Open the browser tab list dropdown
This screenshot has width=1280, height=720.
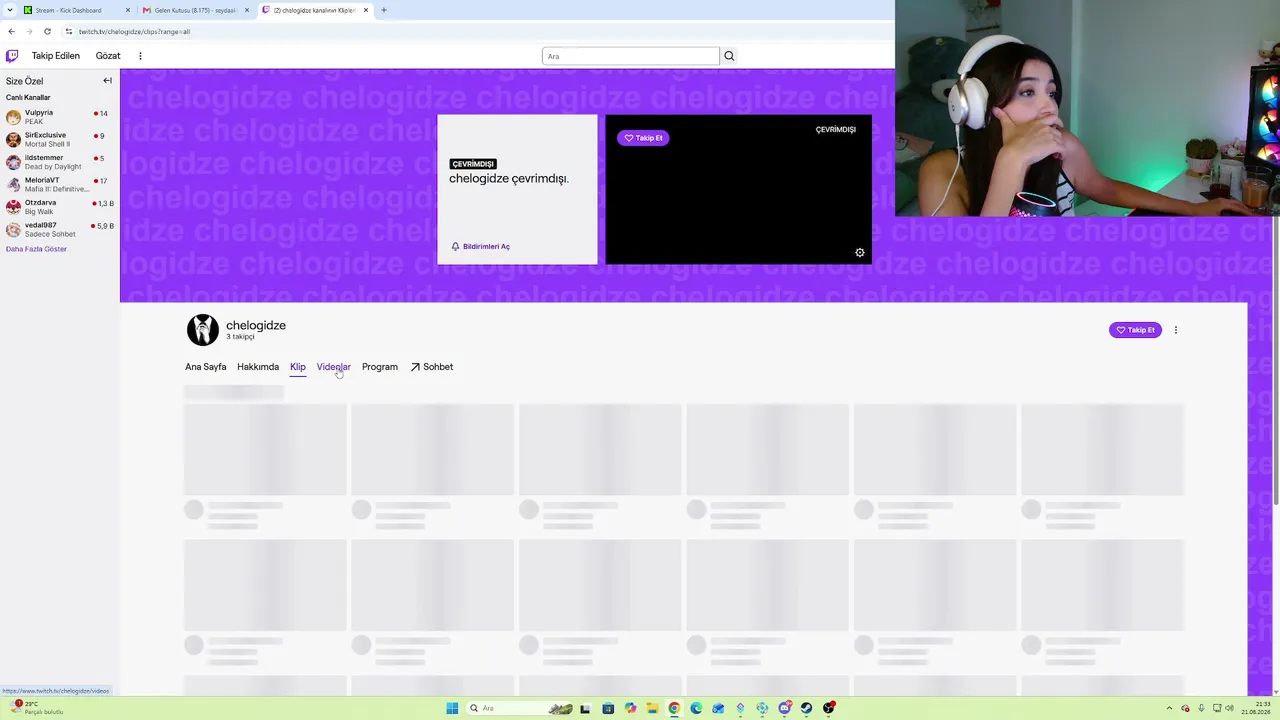tap(10, 10)
